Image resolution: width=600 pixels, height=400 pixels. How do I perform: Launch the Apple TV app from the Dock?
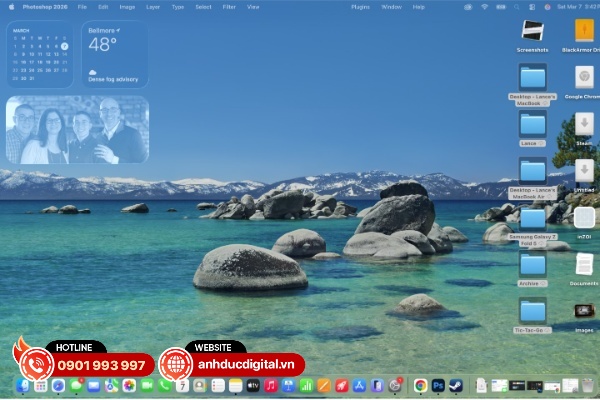pyautogui.click(x=253, y=386)
